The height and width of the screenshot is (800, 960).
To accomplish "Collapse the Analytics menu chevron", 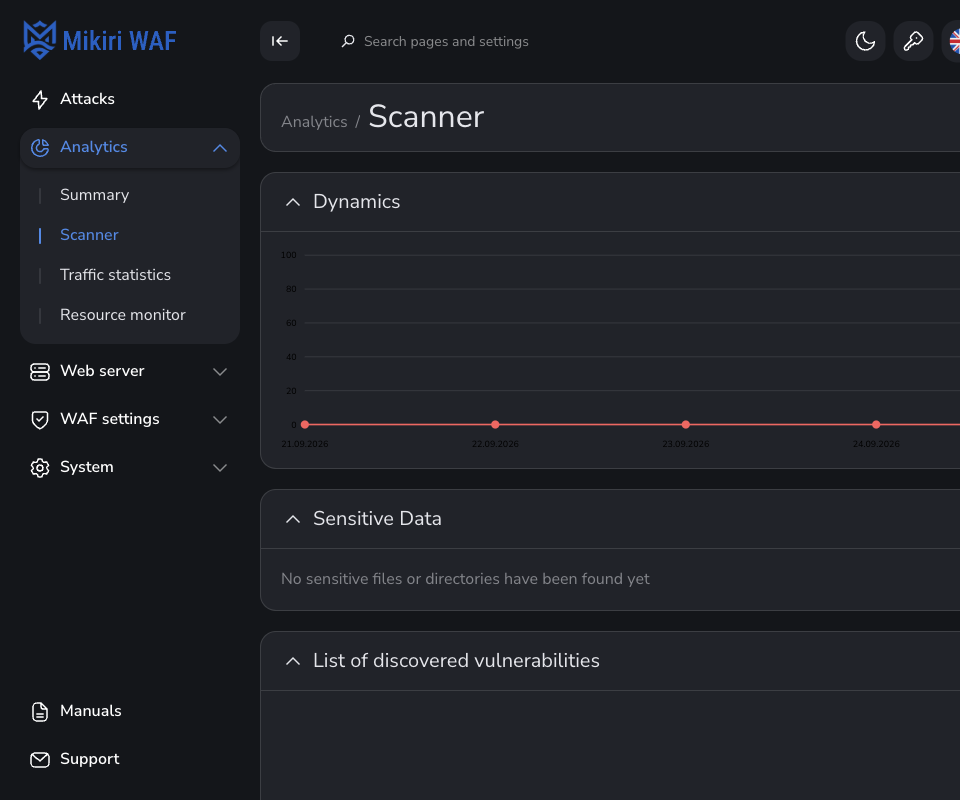I will pos(220,148).
